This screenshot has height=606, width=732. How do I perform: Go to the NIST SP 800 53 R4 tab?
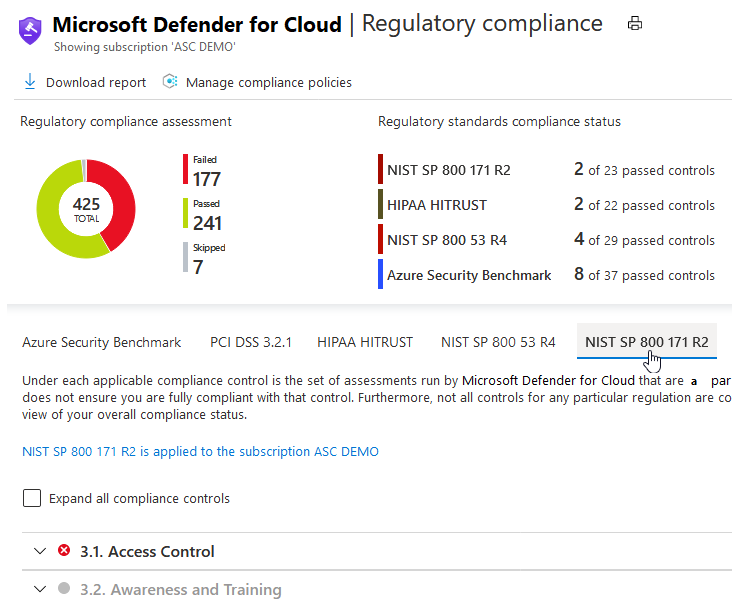coord(498,342)
